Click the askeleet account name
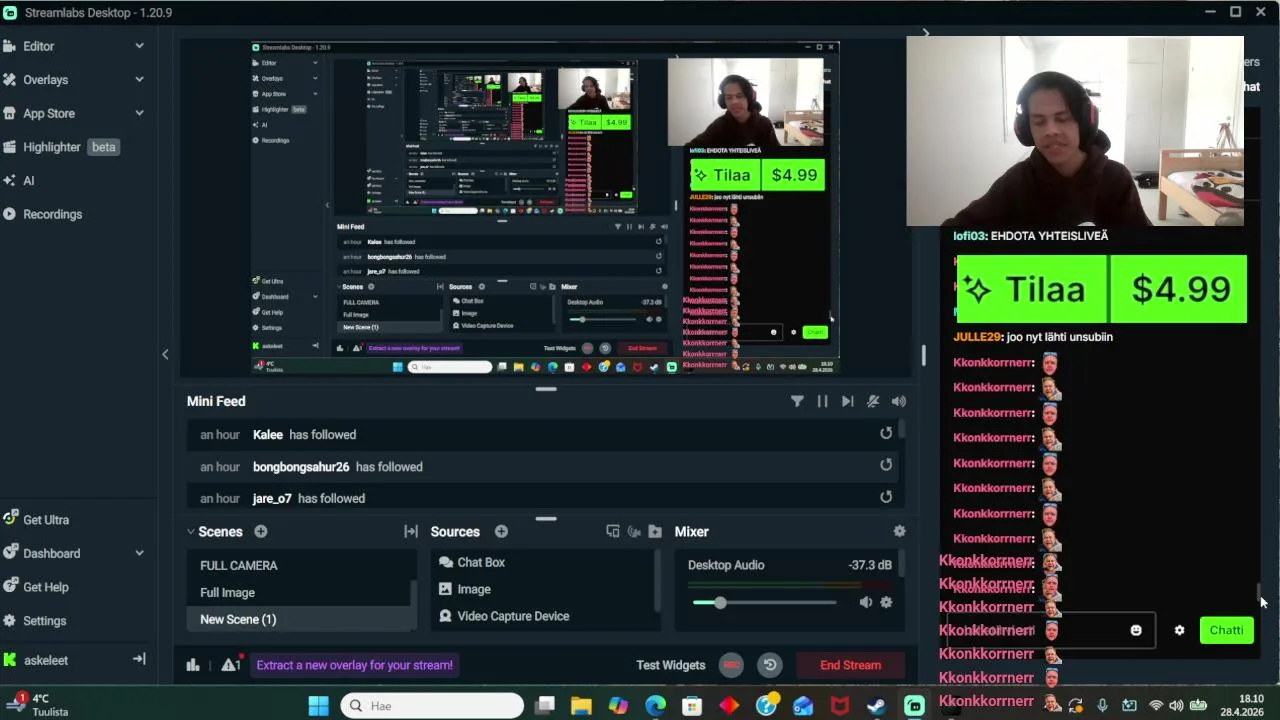Image resolution: width=1280 pixels, height=720 pixels. [x=45, y=660]
